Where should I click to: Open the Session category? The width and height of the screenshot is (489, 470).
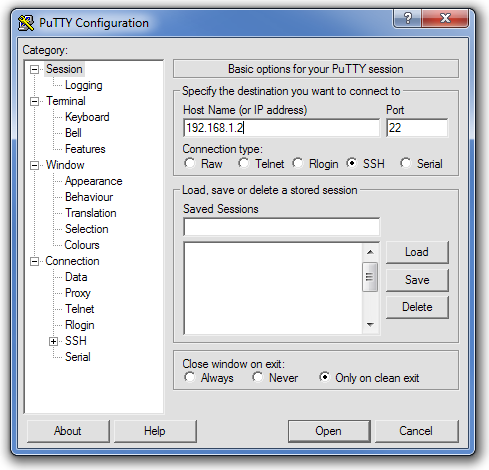64,69
